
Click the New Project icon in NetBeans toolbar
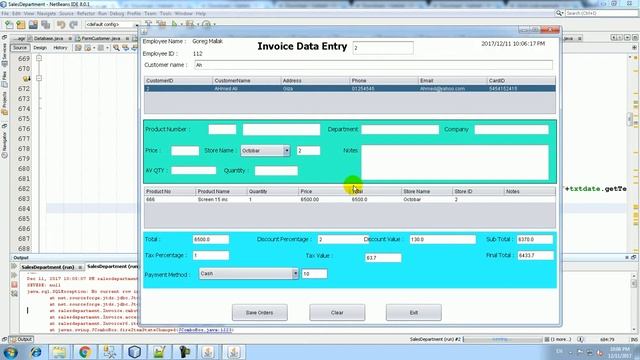21,25
